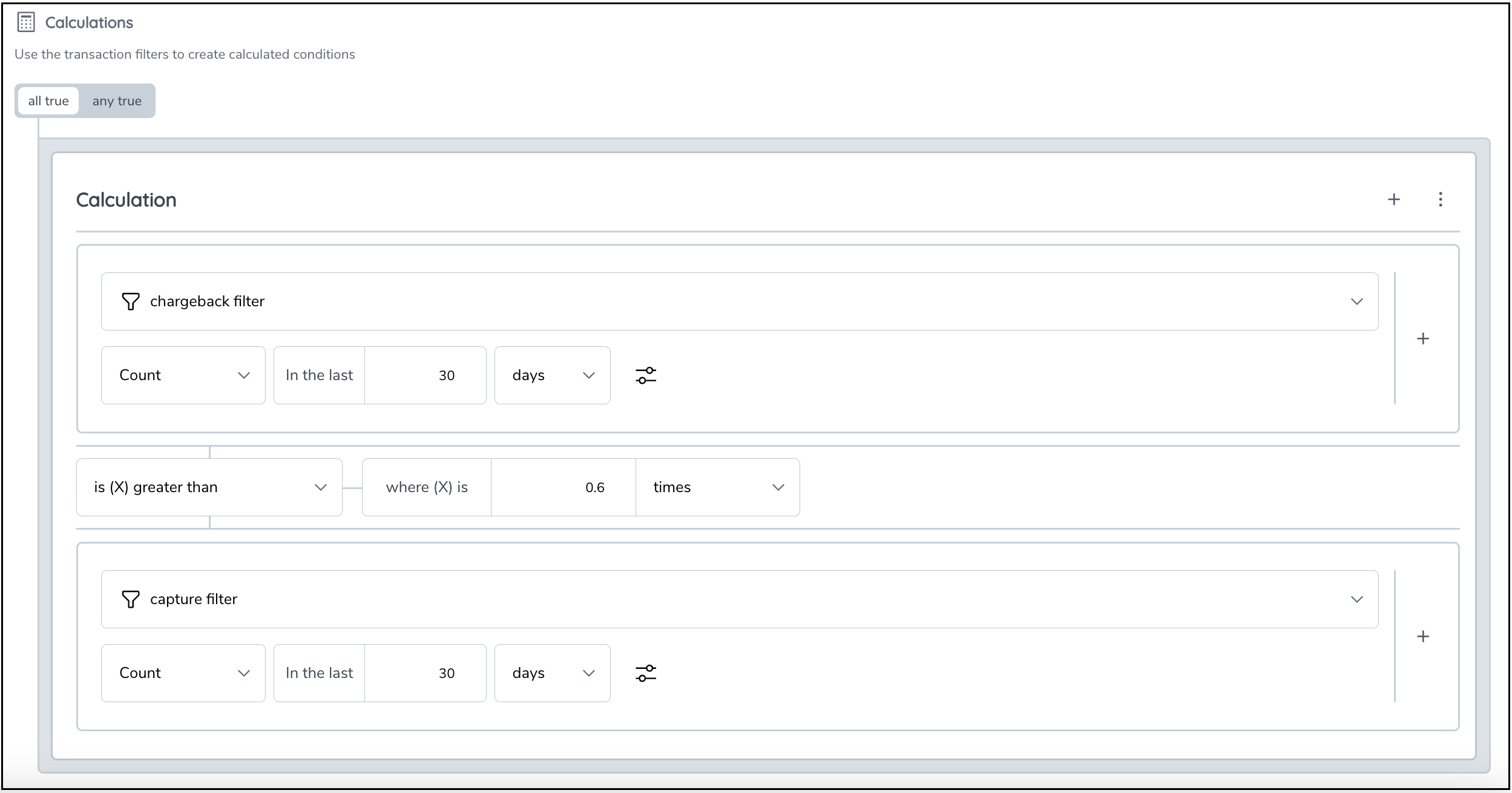Open the "times" unit dropdown
Viewport: 1512px width, 793px height.
click(x=717, y=487)
